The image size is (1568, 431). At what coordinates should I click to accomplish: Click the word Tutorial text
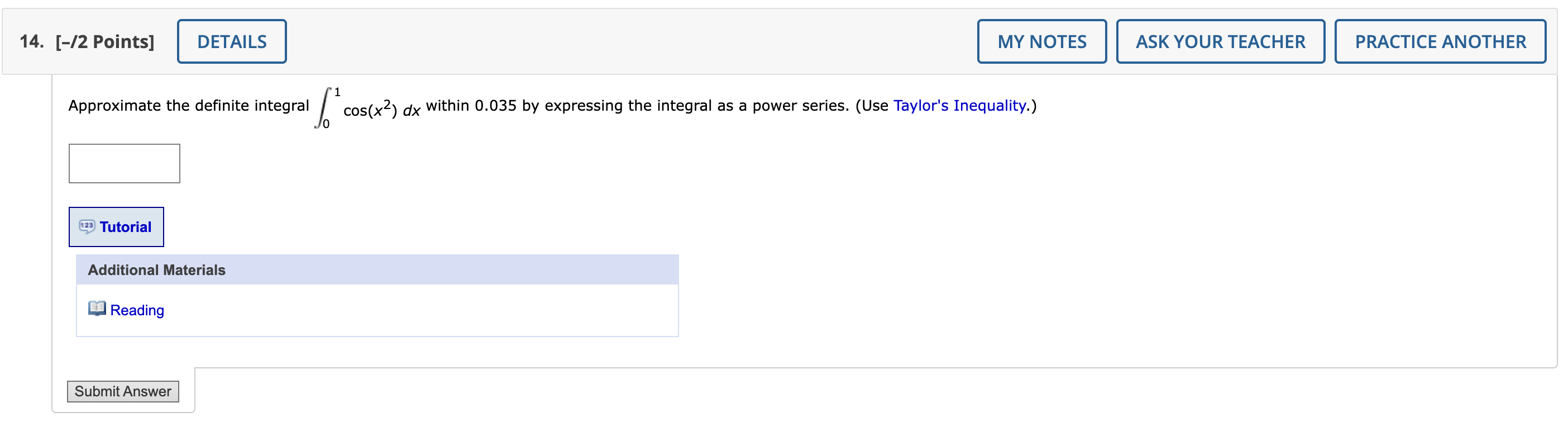pos(126,227)
